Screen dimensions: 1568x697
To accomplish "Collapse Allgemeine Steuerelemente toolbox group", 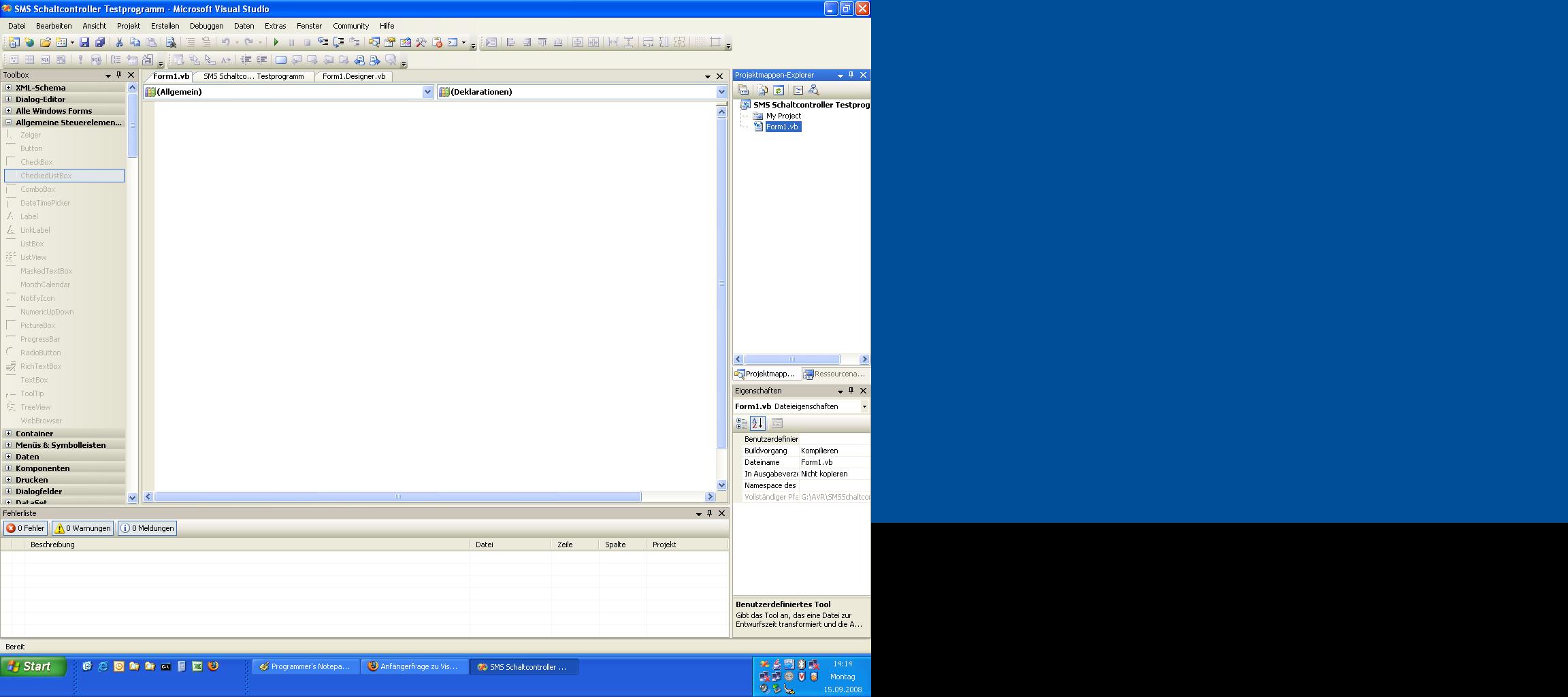I will [x=8, y=122].
